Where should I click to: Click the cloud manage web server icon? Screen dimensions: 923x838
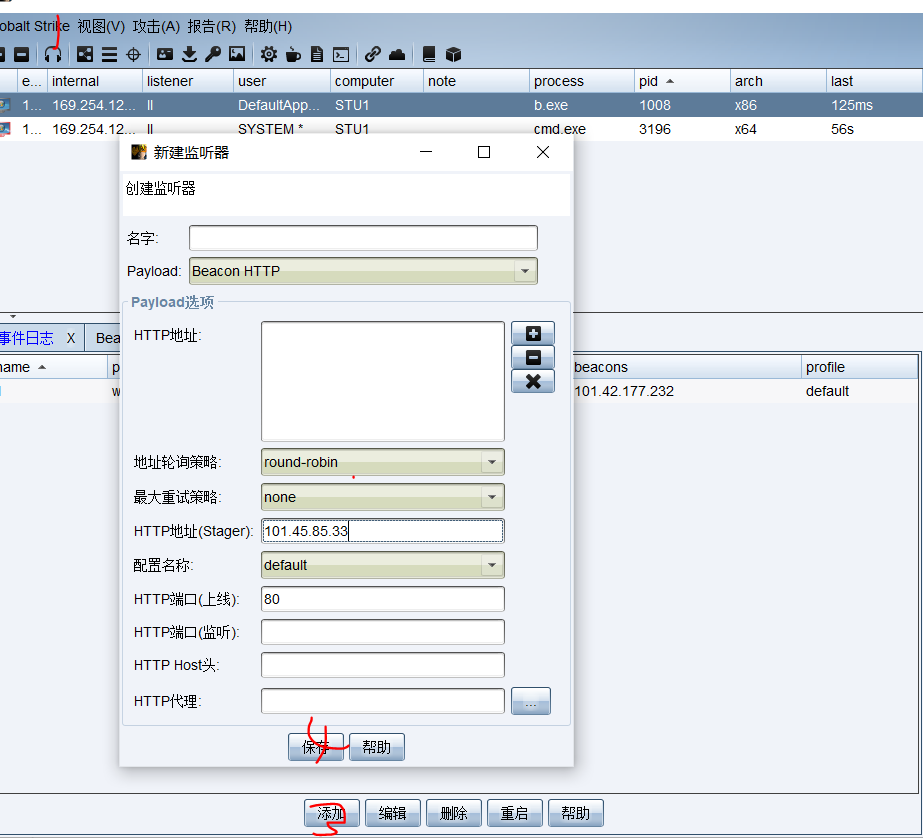click(x=397, y=55)
